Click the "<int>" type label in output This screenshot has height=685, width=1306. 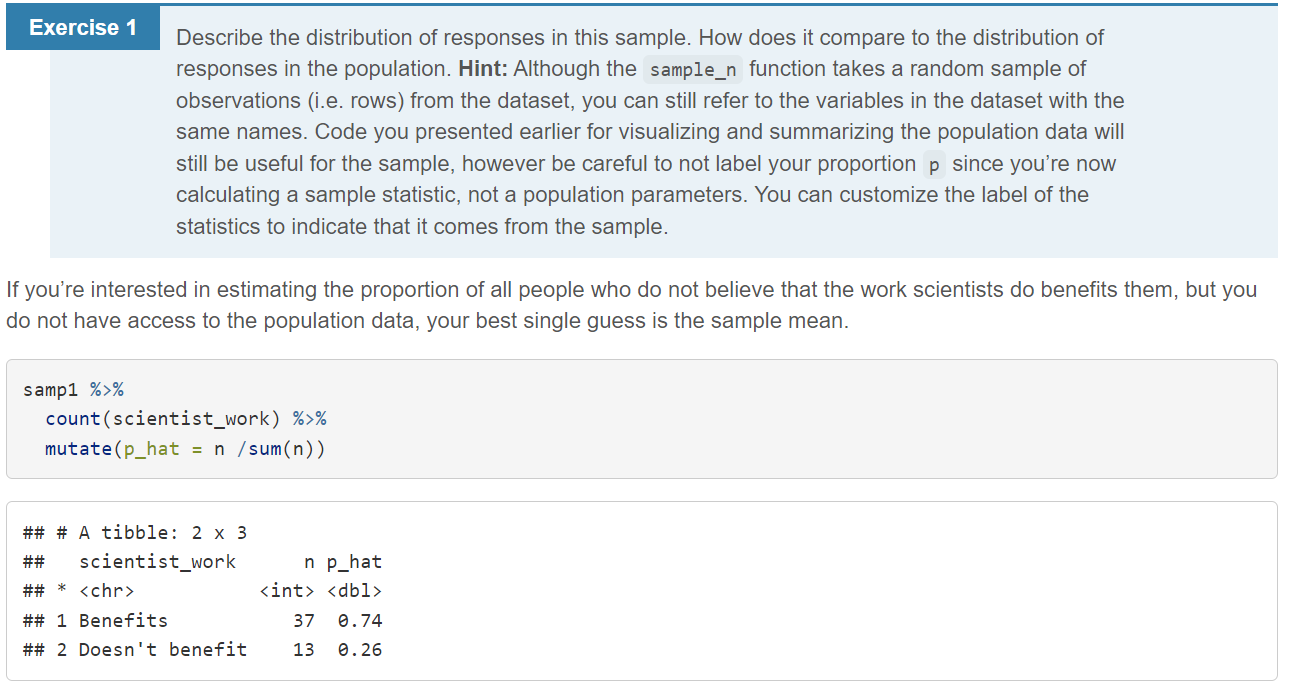[x=287, y=591]
